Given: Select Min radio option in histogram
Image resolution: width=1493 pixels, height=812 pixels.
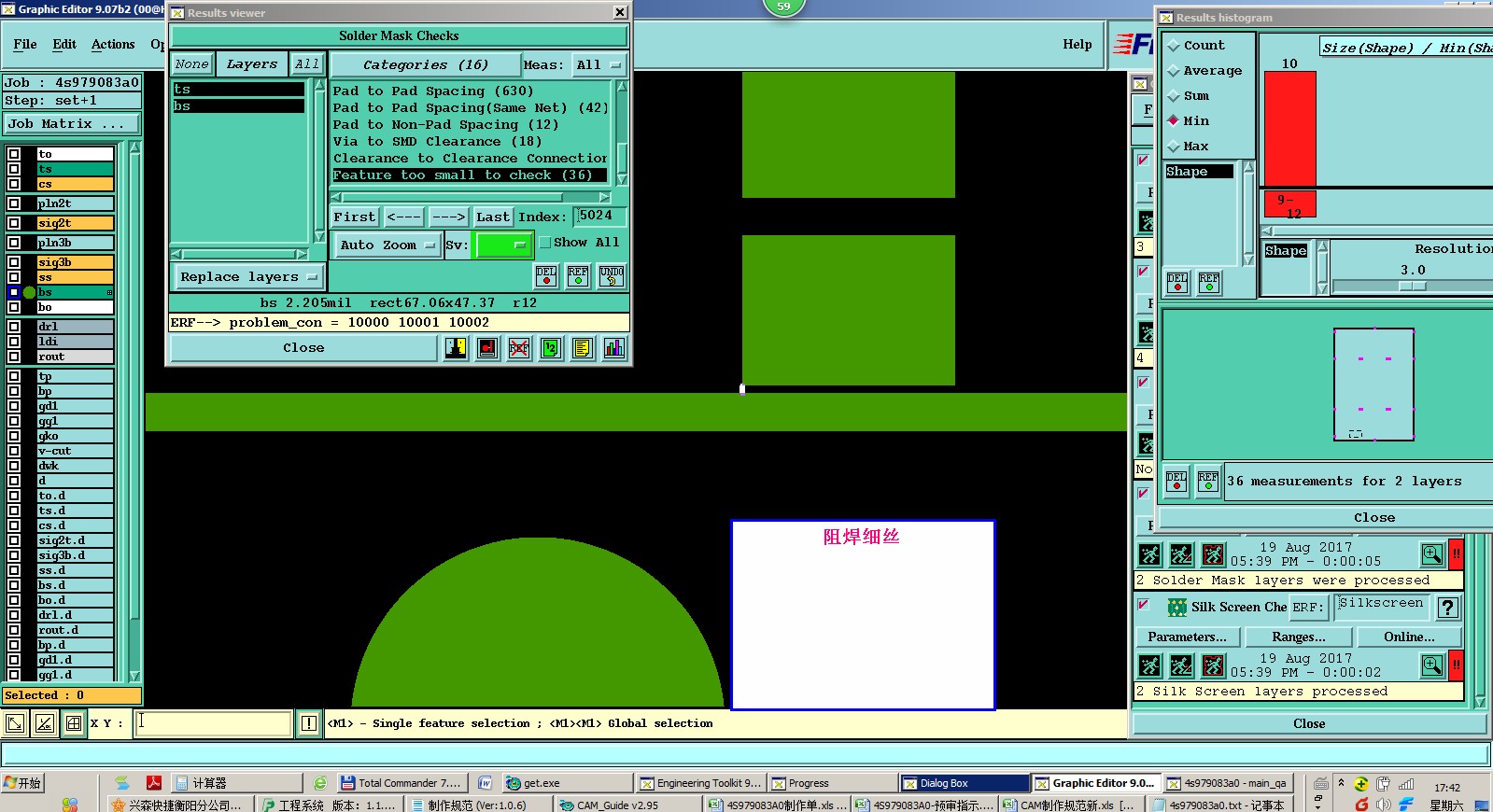Looking at the screenshot, I should click(1174, 120).
